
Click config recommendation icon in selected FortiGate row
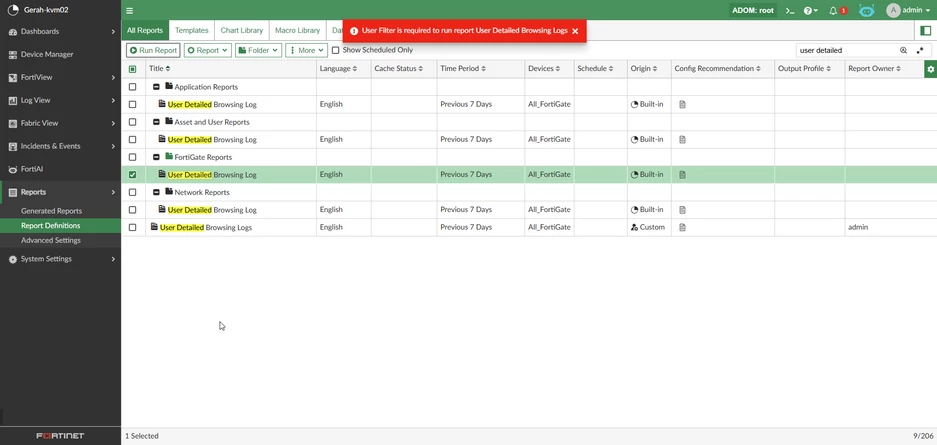(x=682, y=175)
